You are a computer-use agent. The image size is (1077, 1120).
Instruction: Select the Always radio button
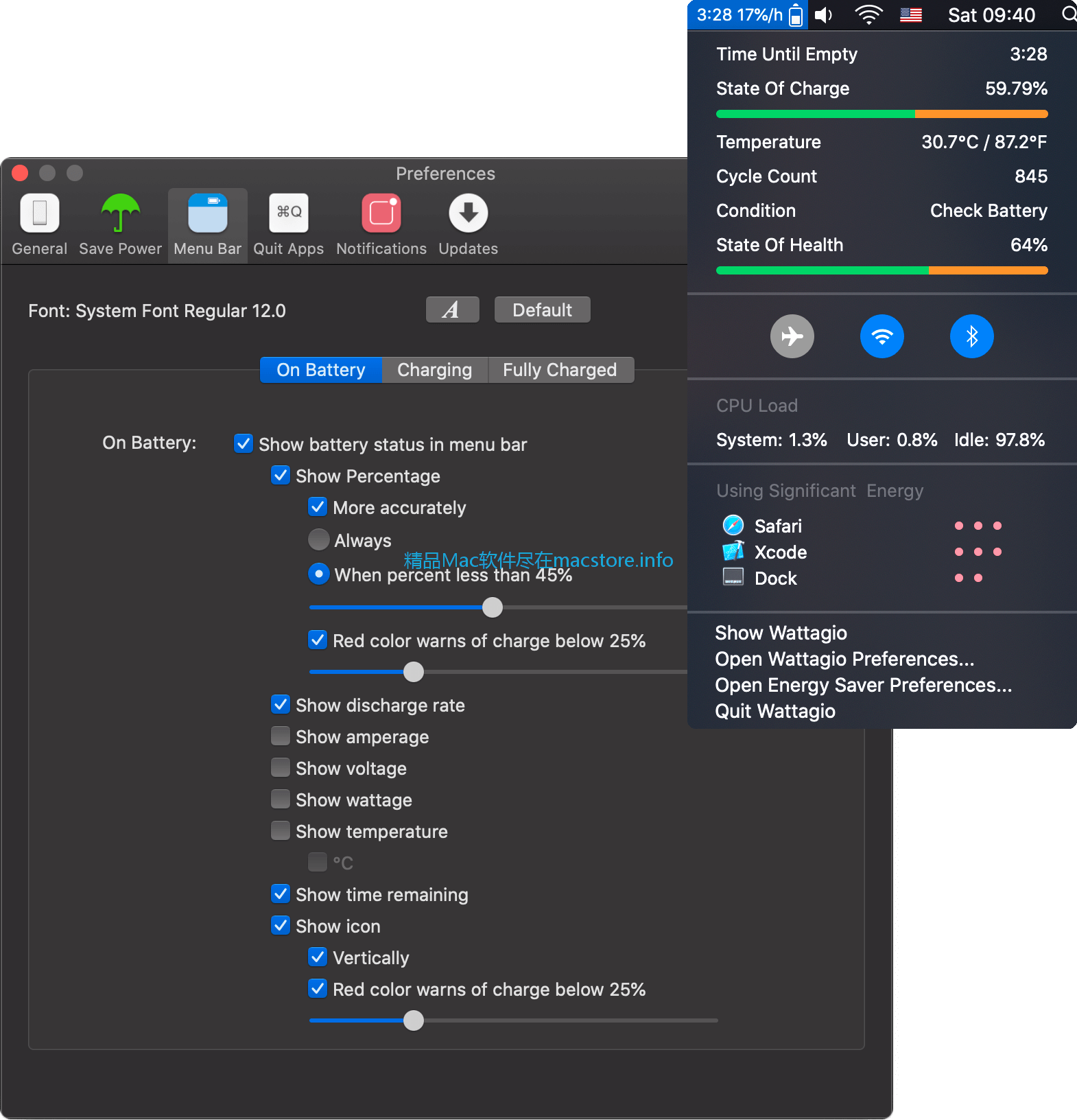tap(319, 539)
